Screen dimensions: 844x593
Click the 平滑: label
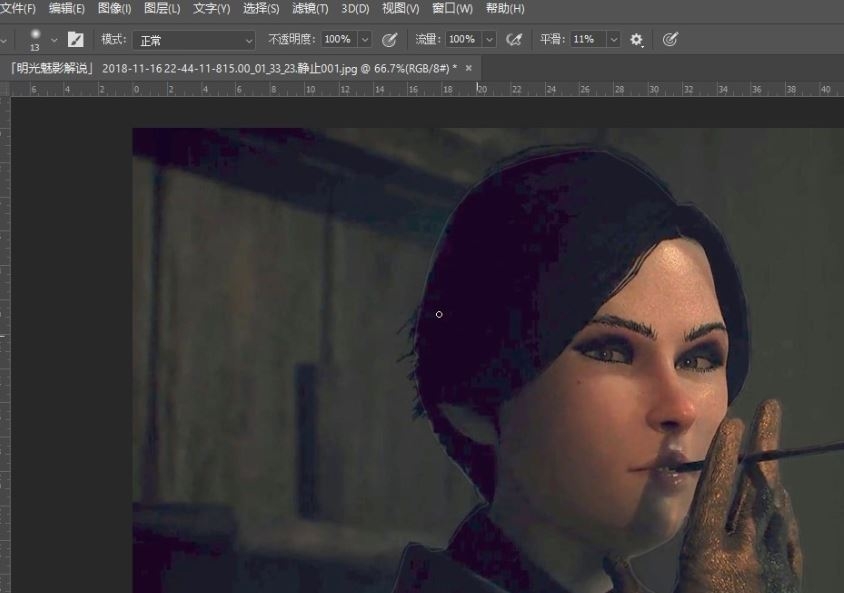552,39
